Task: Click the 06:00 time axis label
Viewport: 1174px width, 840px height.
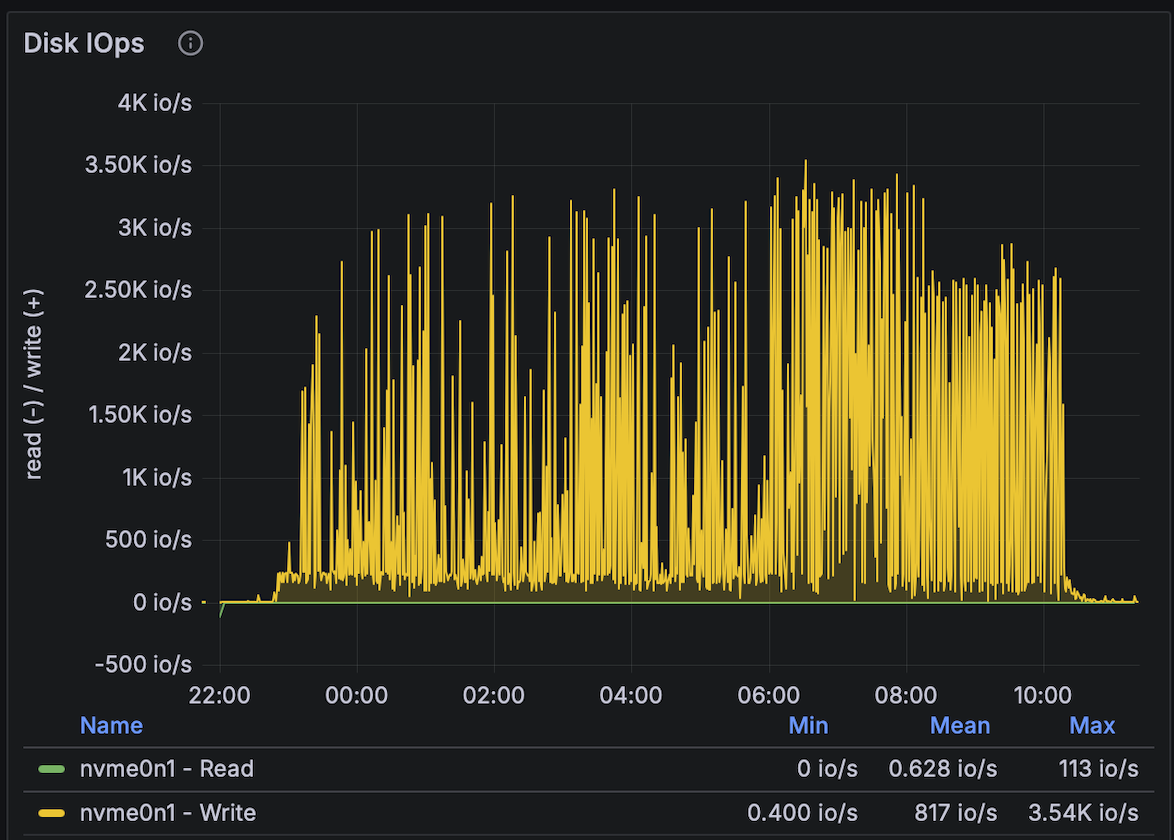Action: point(769,695)
